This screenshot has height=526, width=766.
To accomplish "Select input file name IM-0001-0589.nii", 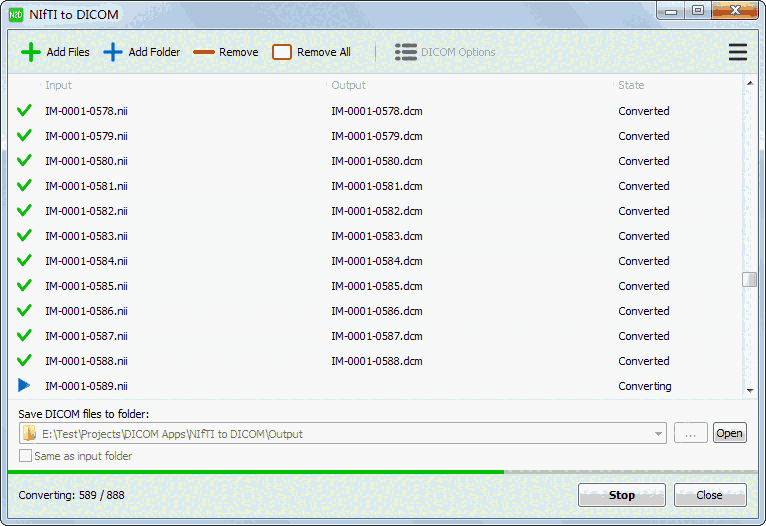I will [x=86, y=386].
